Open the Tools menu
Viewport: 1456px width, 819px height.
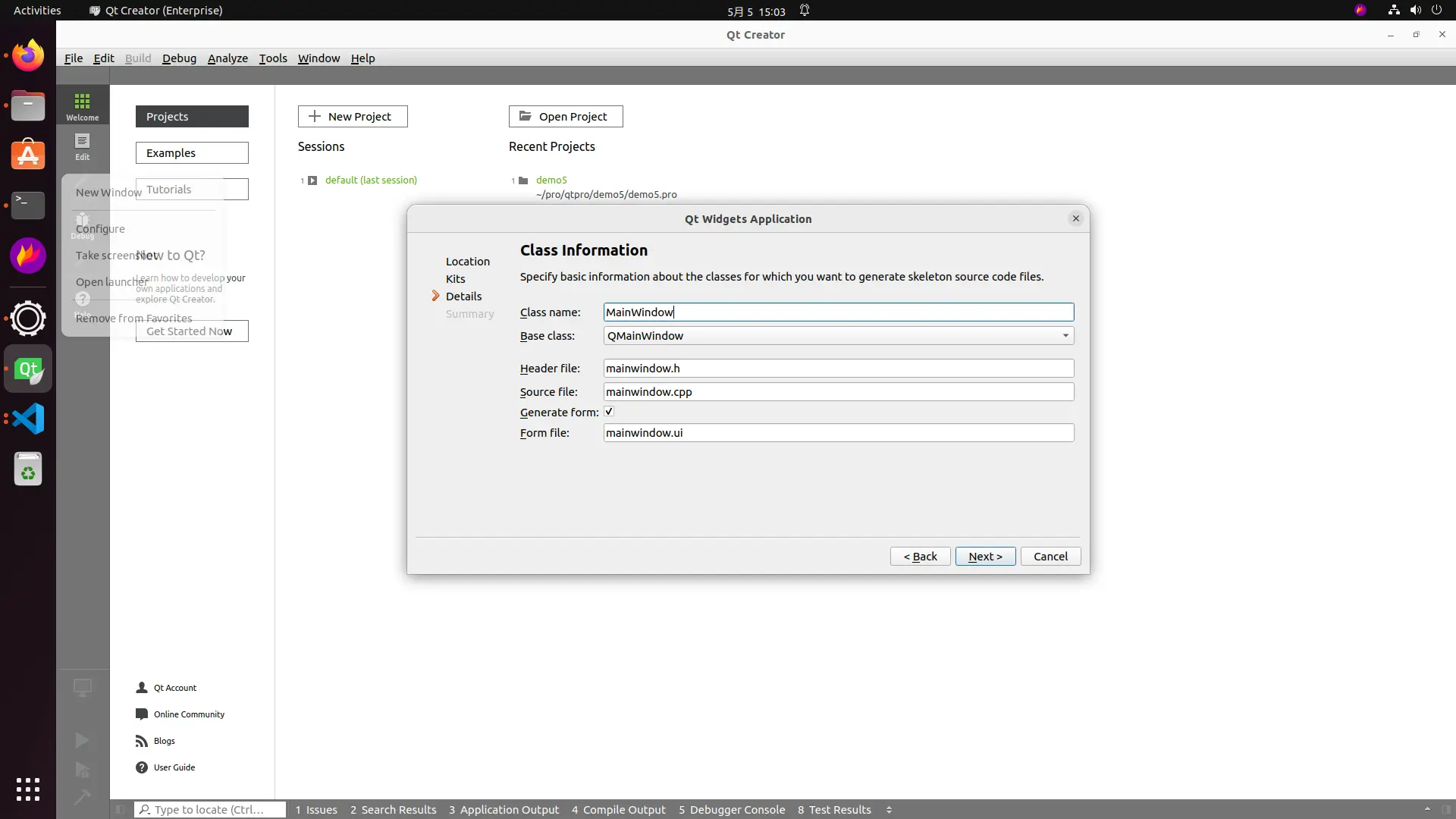(272, 58)
